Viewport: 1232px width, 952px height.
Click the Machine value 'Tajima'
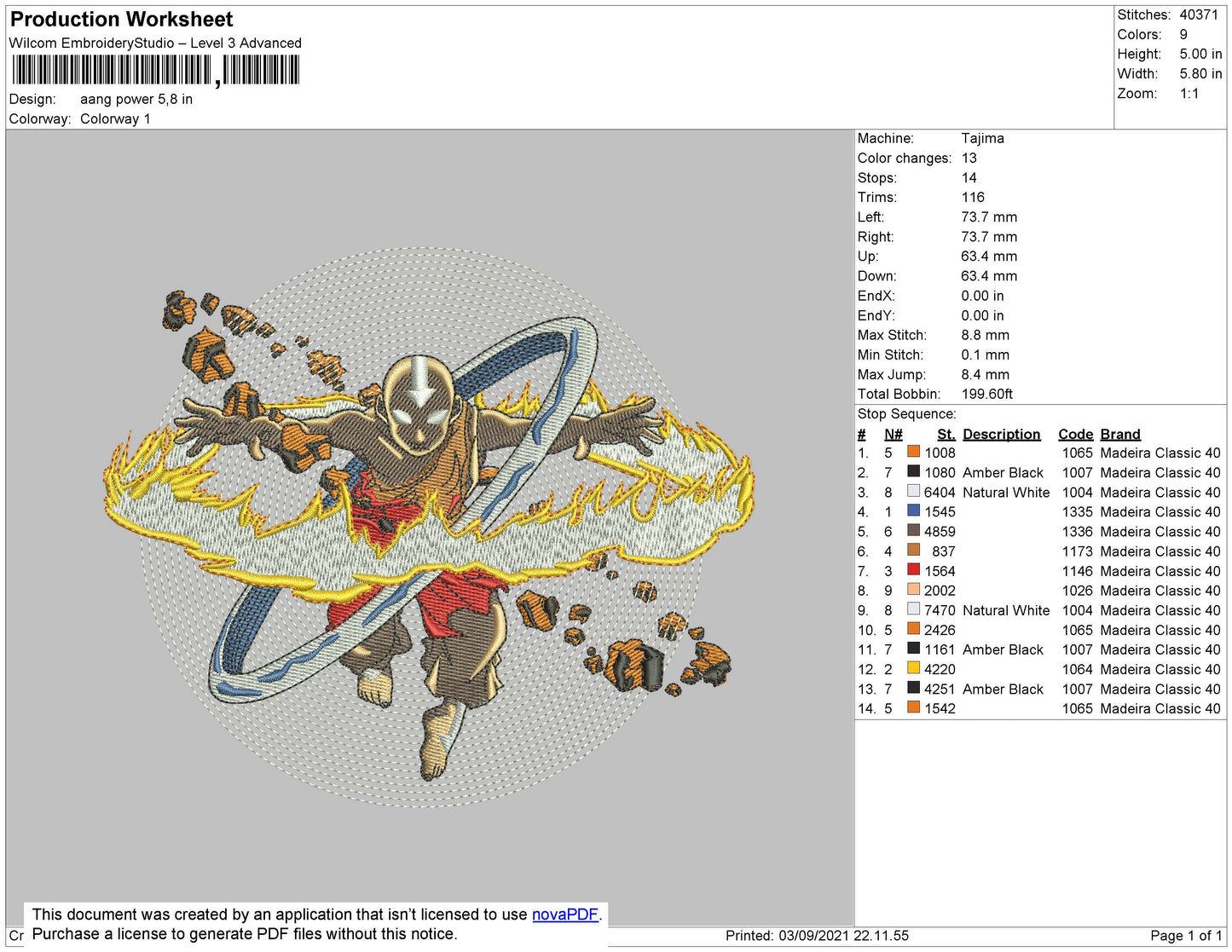pos(982,138)
